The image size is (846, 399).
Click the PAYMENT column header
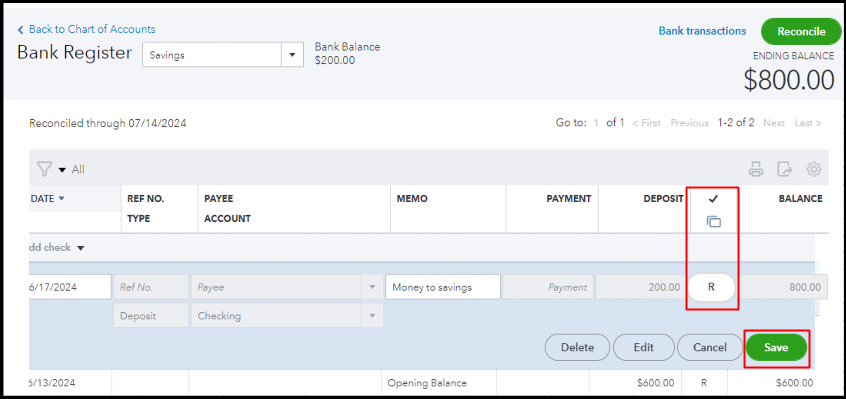pyautogui.click(x=569, y=199)
